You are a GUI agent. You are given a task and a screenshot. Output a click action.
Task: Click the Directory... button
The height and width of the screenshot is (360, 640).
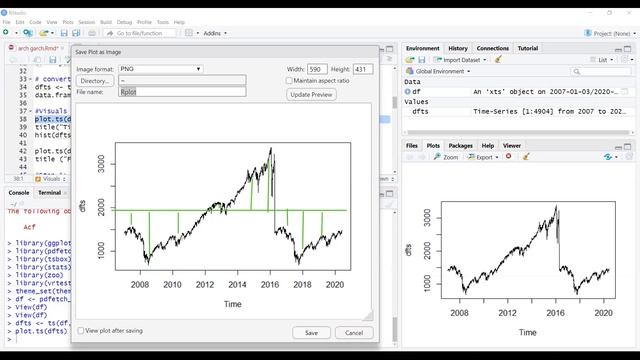tap(95, 81)
